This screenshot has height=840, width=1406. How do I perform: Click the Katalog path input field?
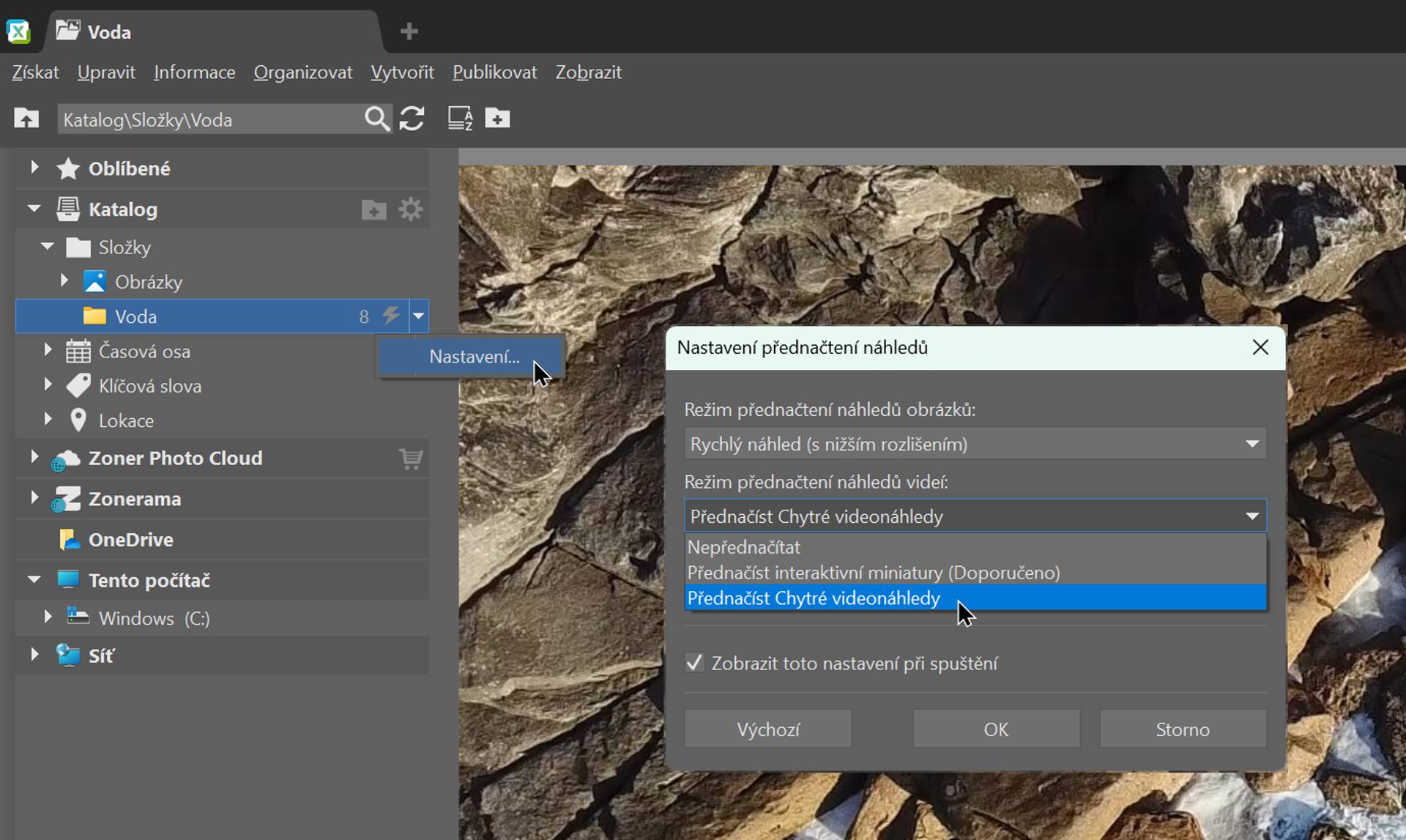point(209,119)
